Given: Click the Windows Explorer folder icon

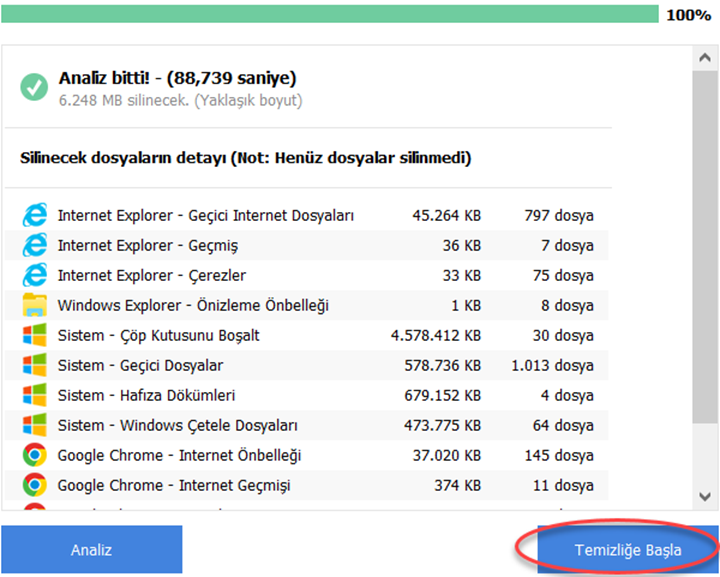Looking at the screenshot, I should click(x=34, y=305).
